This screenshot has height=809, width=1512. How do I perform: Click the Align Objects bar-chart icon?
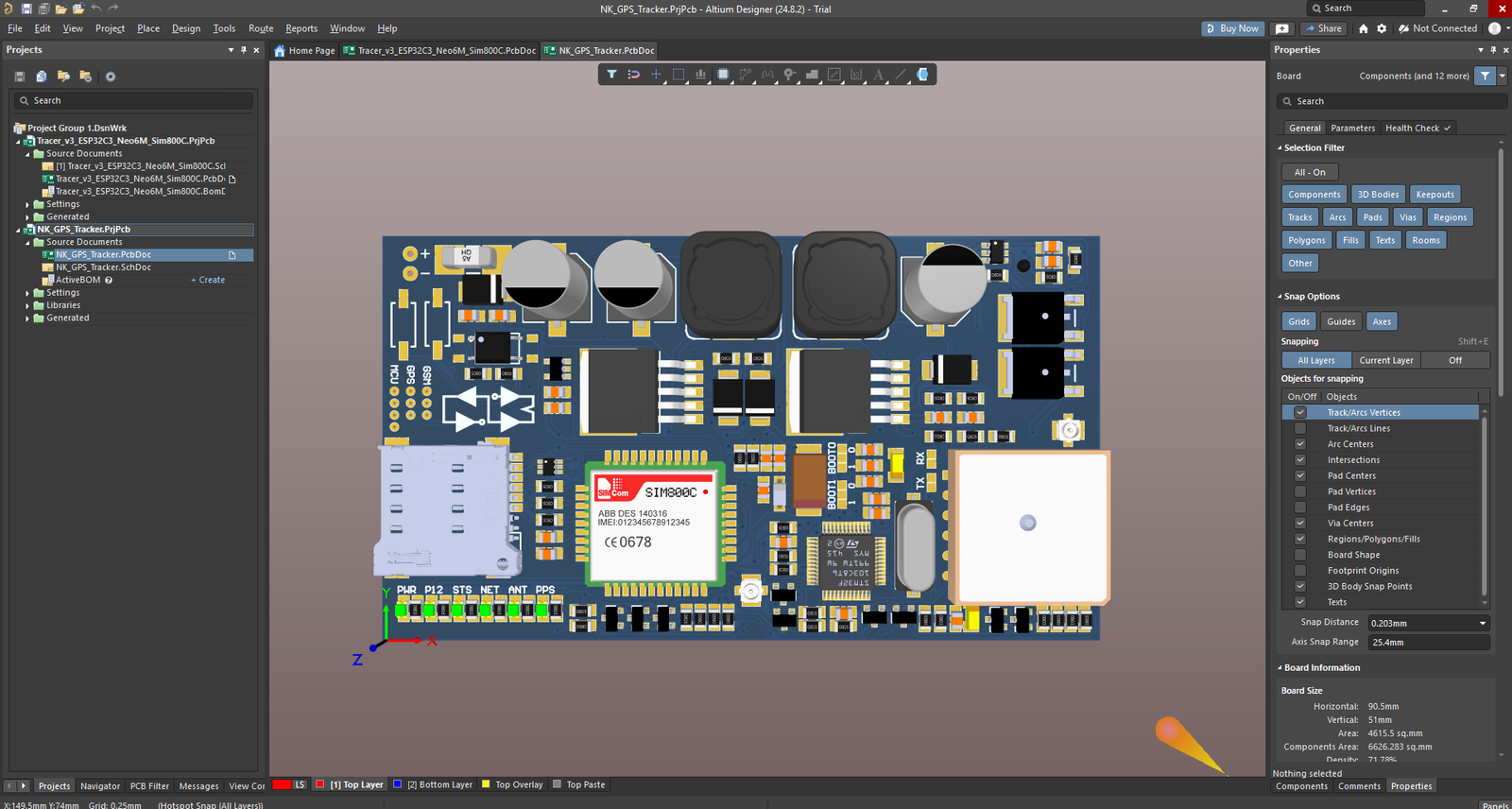coord(700,75)
